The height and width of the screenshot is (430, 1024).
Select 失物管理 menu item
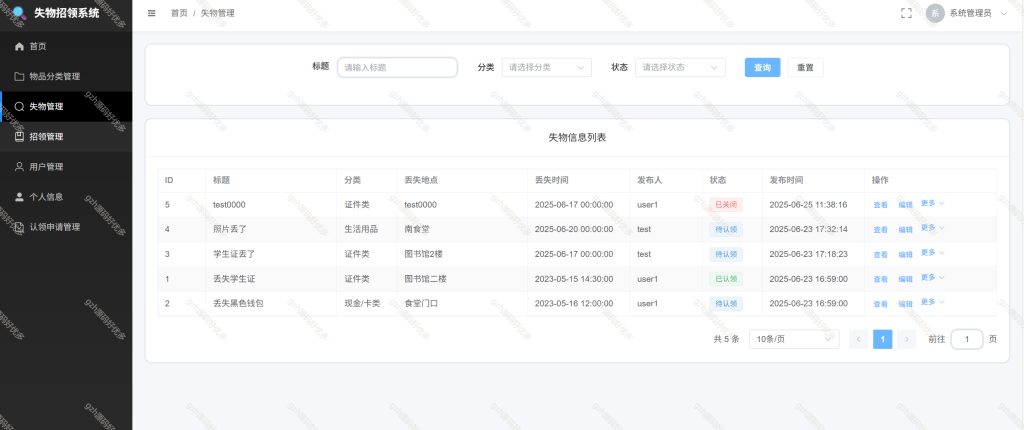coord(66,107)
